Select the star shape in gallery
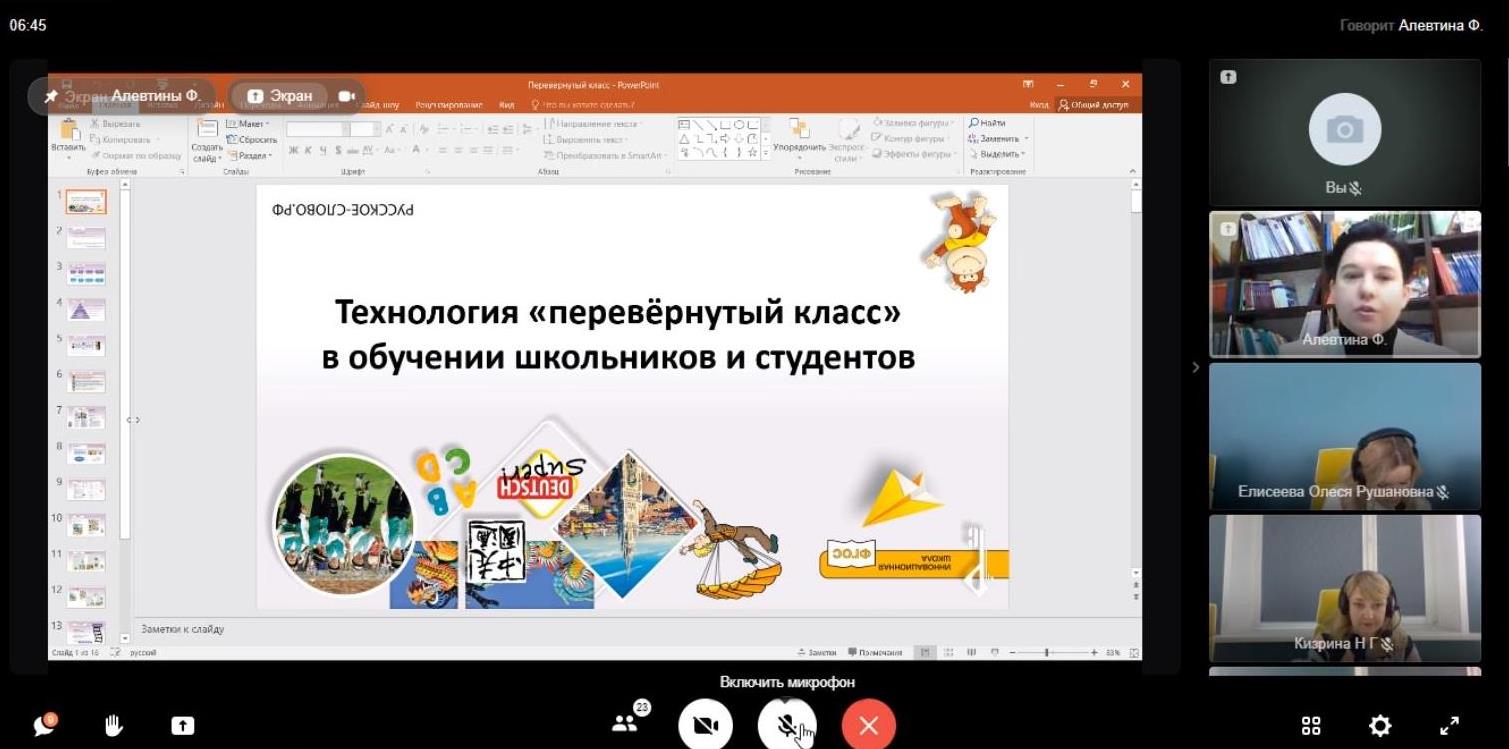Viewport: 1509px width, 749px height. point(752,153)
